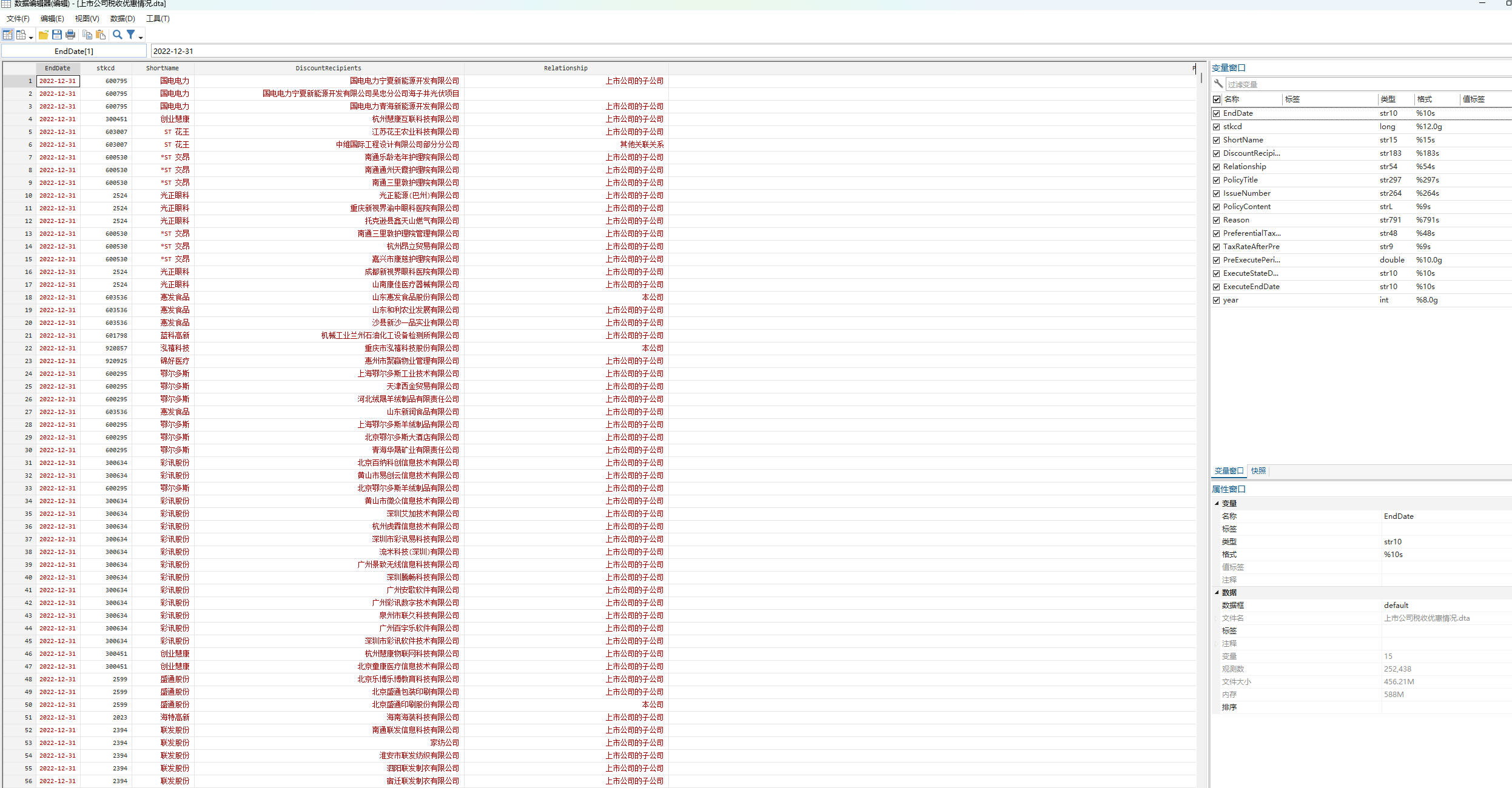Select the Relationship variable in list
The height and width of the screenshot is (788, 1512).
(x=1245, y=167)
